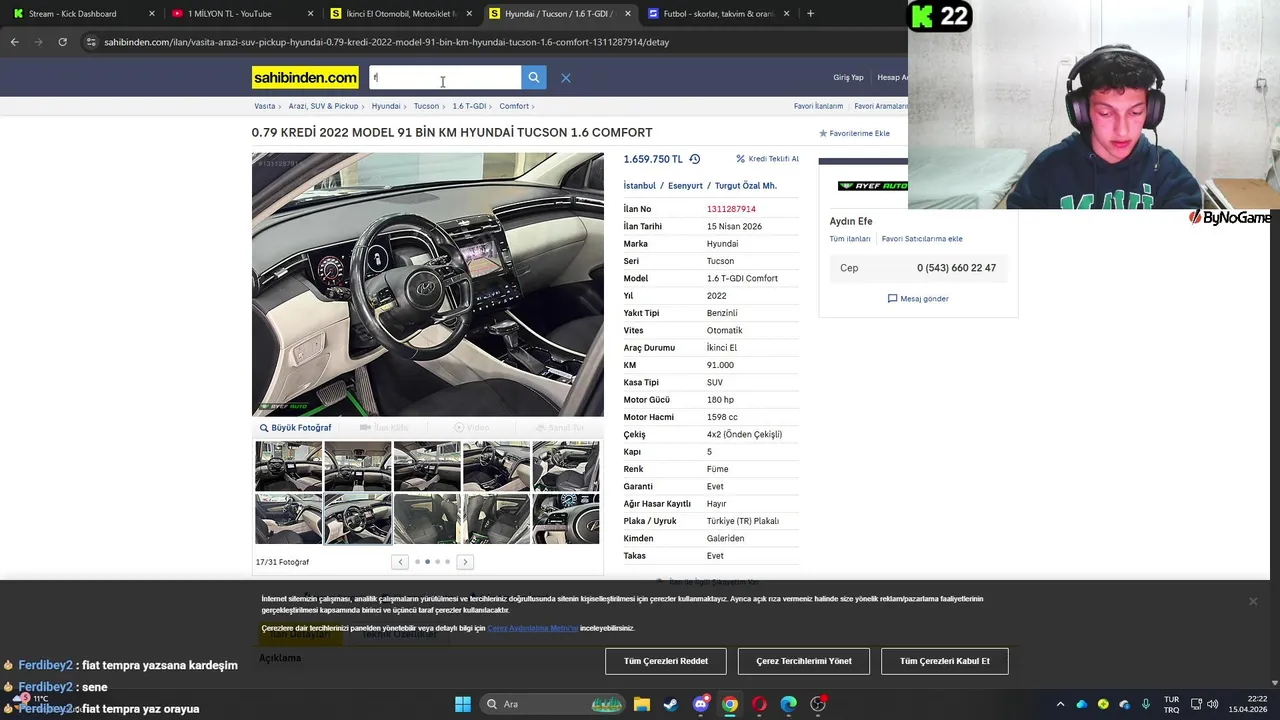Click Çerez Tercihlerimi Yönet button

coord(804,661)
